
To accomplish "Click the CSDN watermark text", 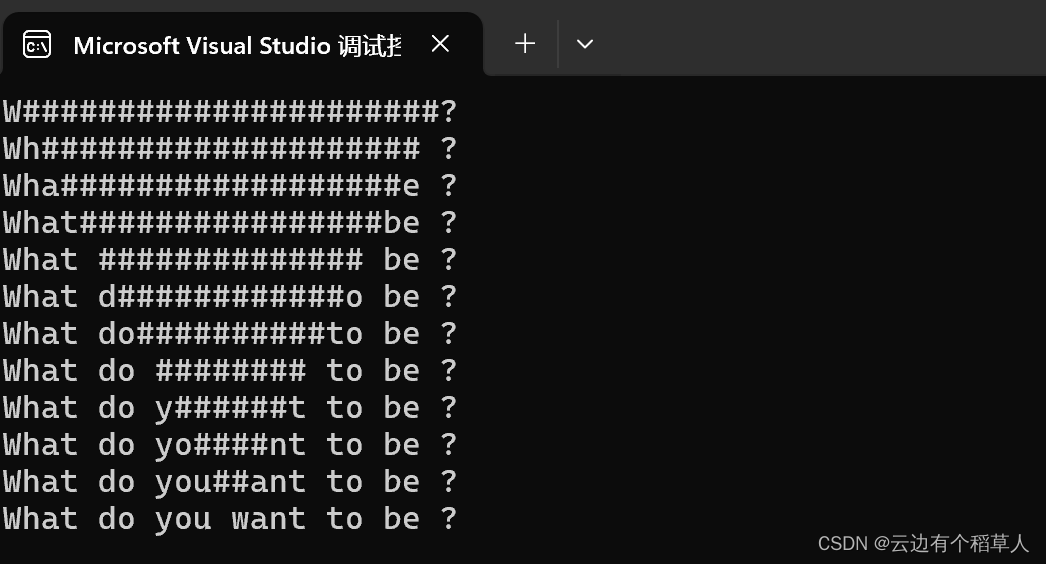I will coord(923,543).
